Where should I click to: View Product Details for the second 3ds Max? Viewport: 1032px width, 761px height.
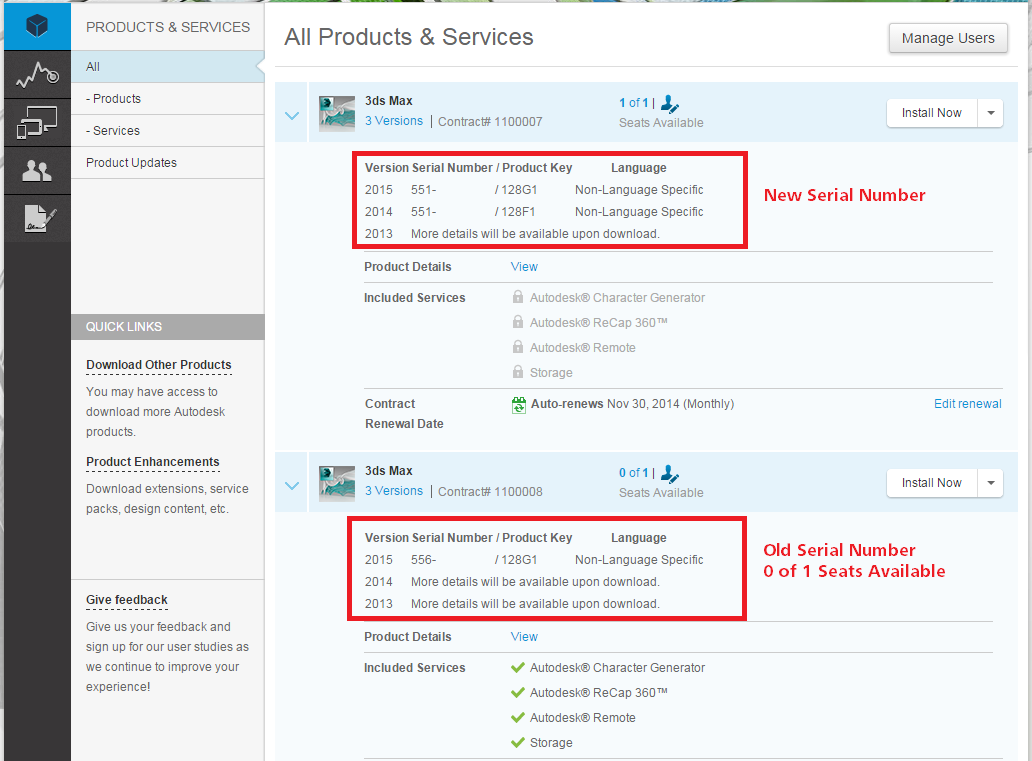pyautogui.click(x=524, y=637)
